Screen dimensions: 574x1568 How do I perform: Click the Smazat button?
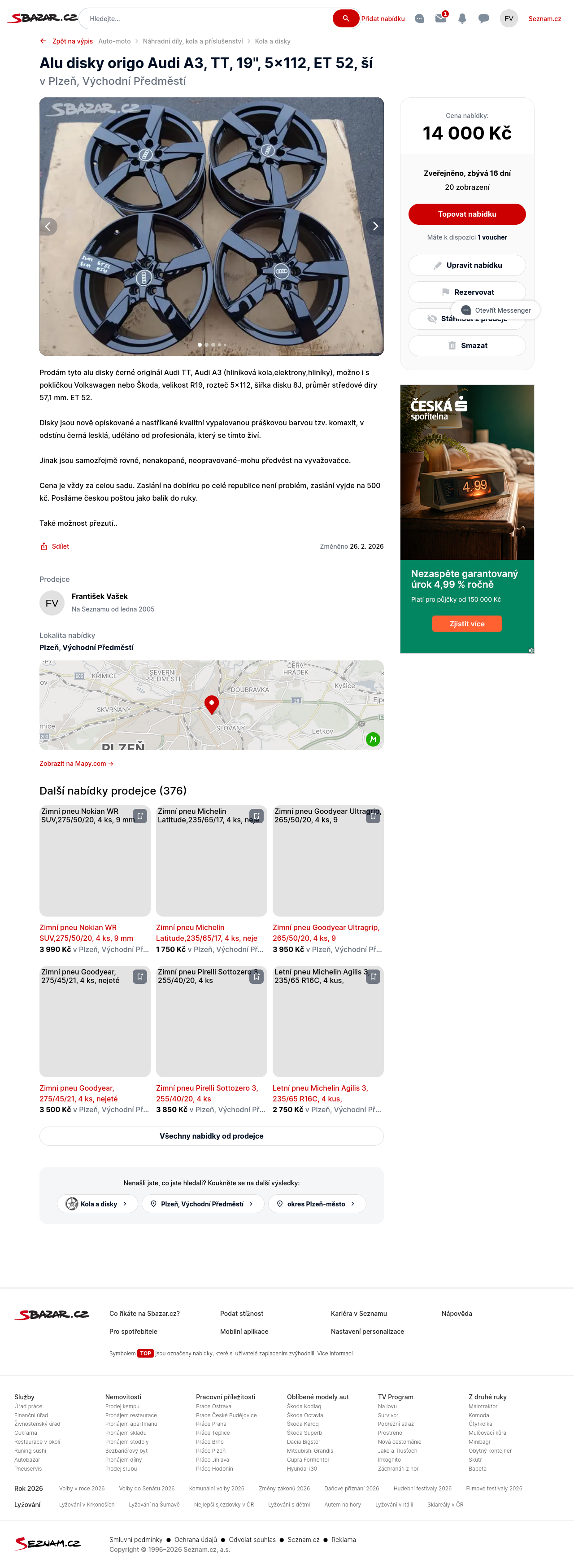(x=467, y=346)
